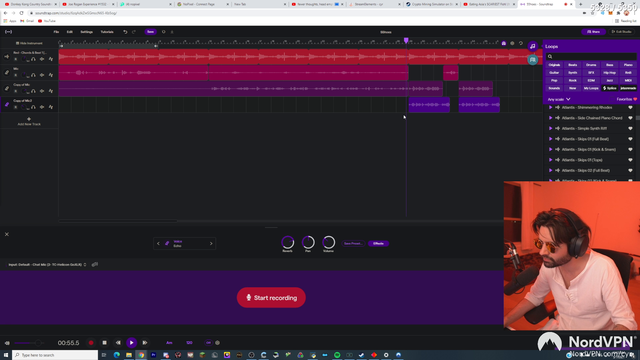Solo the Mic track with headphones
The image size is (640, 360).
click(33, 75)
